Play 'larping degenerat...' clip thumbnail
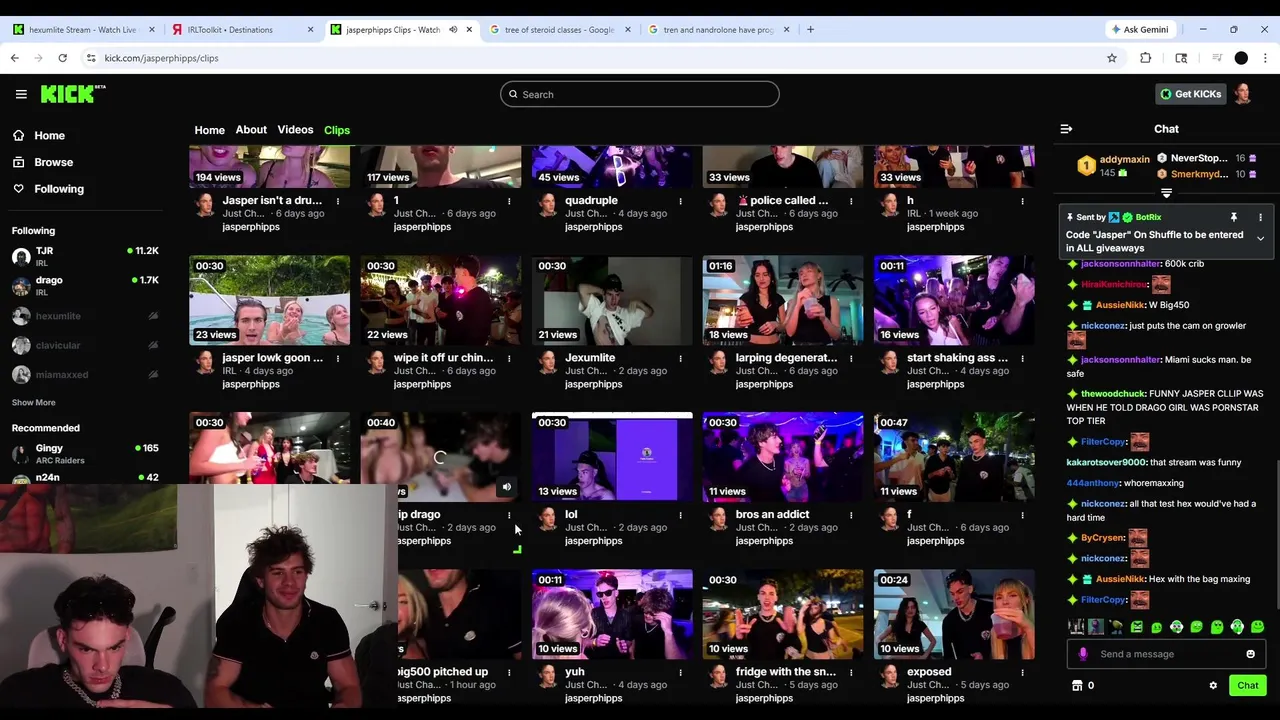The image size is (1280, 720). click(783, 300)
